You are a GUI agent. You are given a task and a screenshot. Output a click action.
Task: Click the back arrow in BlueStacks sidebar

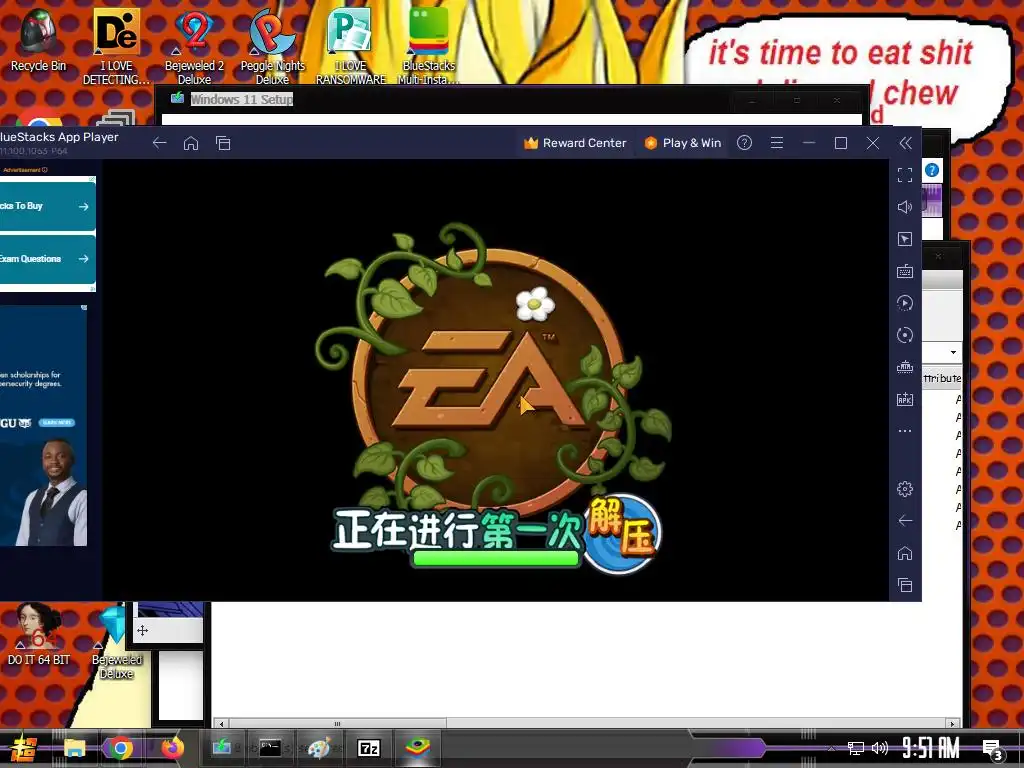904,520
